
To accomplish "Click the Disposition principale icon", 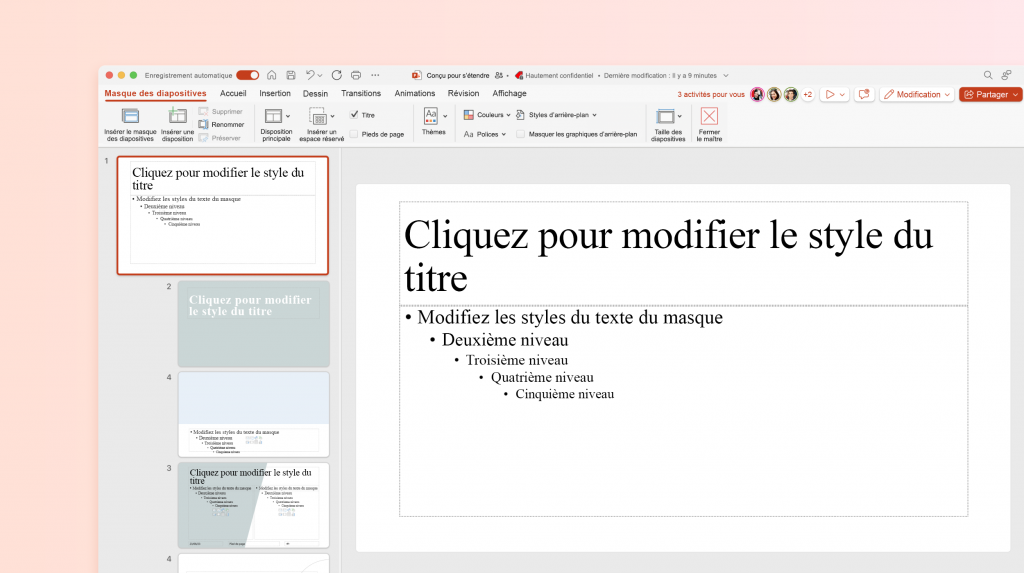I will (x=273, y=117).
